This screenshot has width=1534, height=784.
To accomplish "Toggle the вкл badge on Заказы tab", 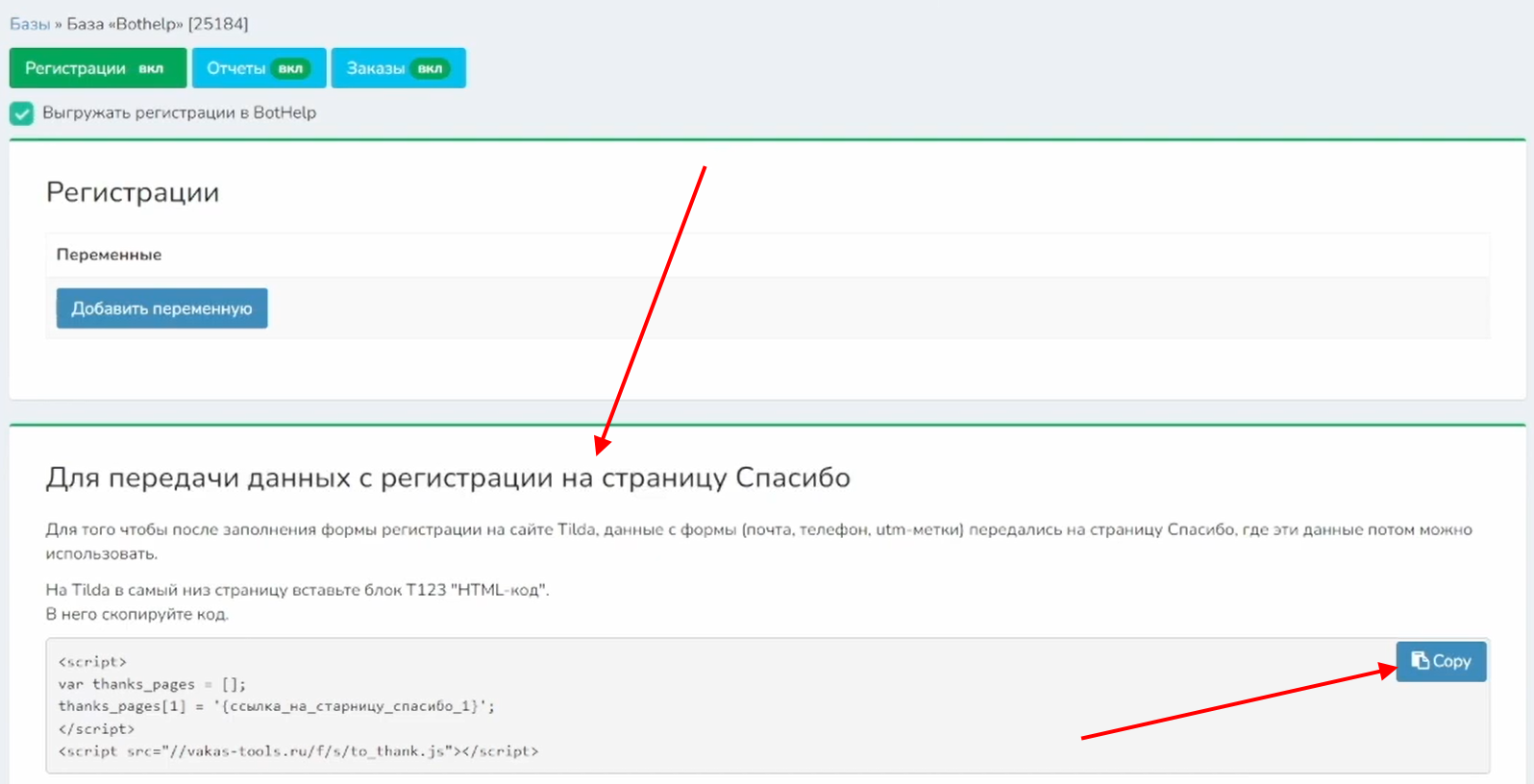I will [x=430, y=69].
